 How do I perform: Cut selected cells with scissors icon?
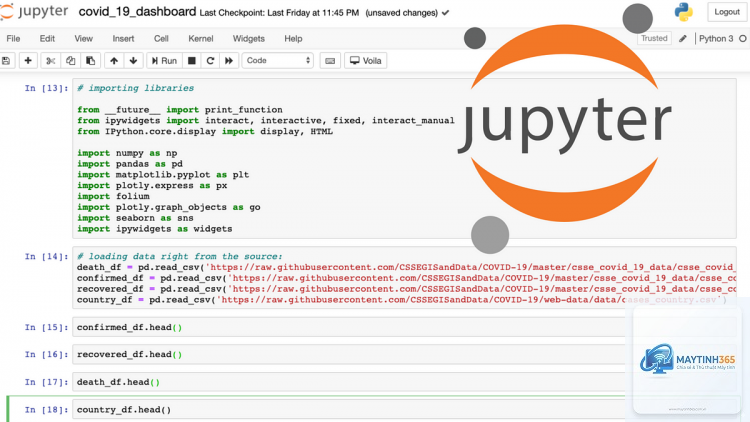[x=50, y=61]
